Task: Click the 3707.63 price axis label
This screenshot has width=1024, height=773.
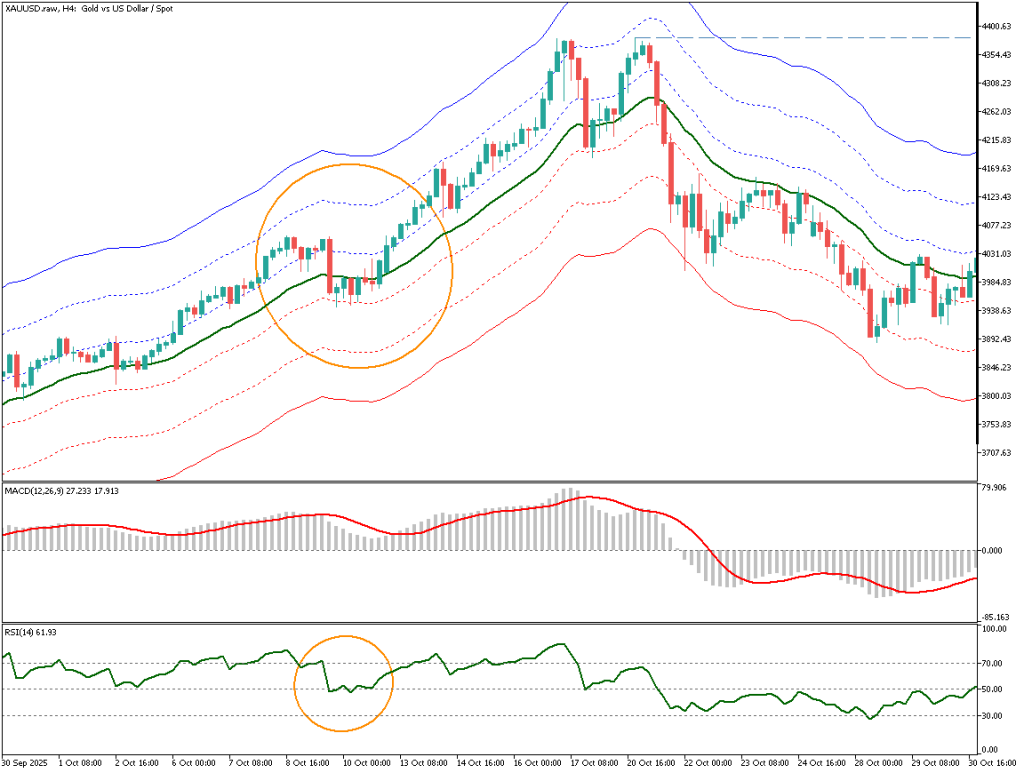Action: pyautogui.click(x=998, y=453)
